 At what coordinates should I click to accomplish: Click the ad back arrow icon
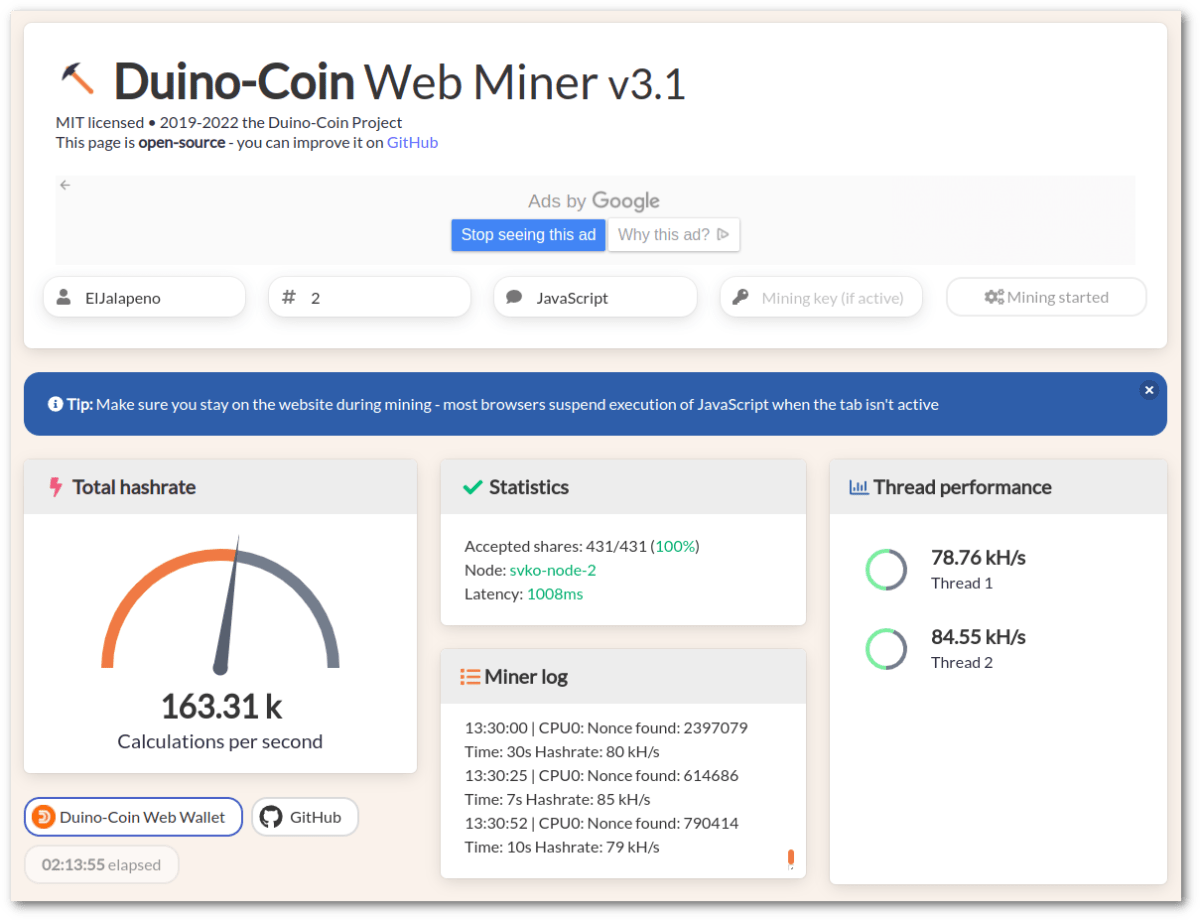(65, 185)
